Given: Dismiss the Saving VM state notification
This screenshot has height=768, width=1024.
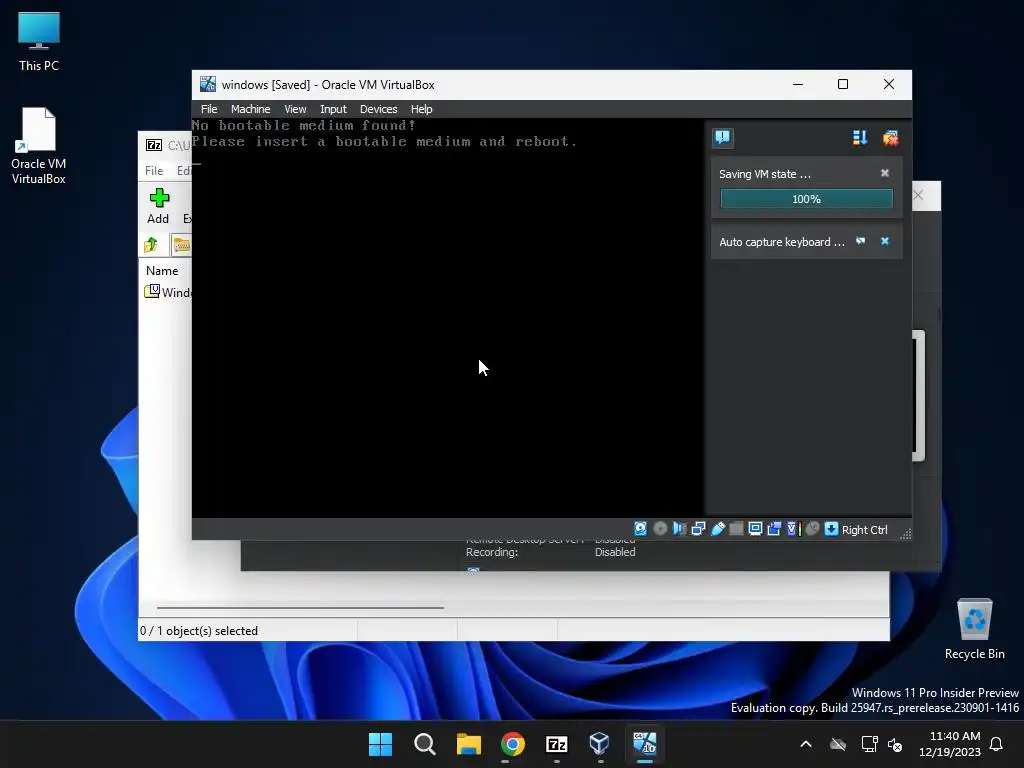Looking at the screenshot, I should tap(885, 173).
